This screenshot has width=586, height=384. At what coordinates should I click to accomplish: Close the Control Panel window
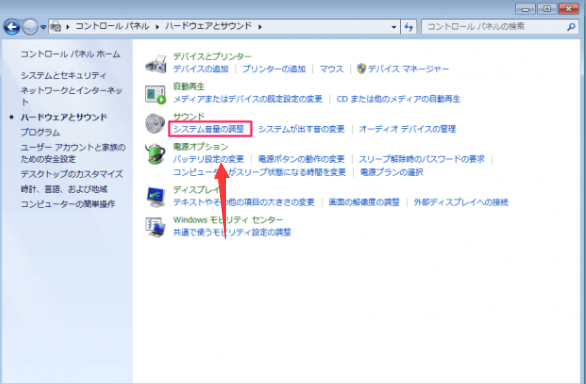click(x=569, y=9)
